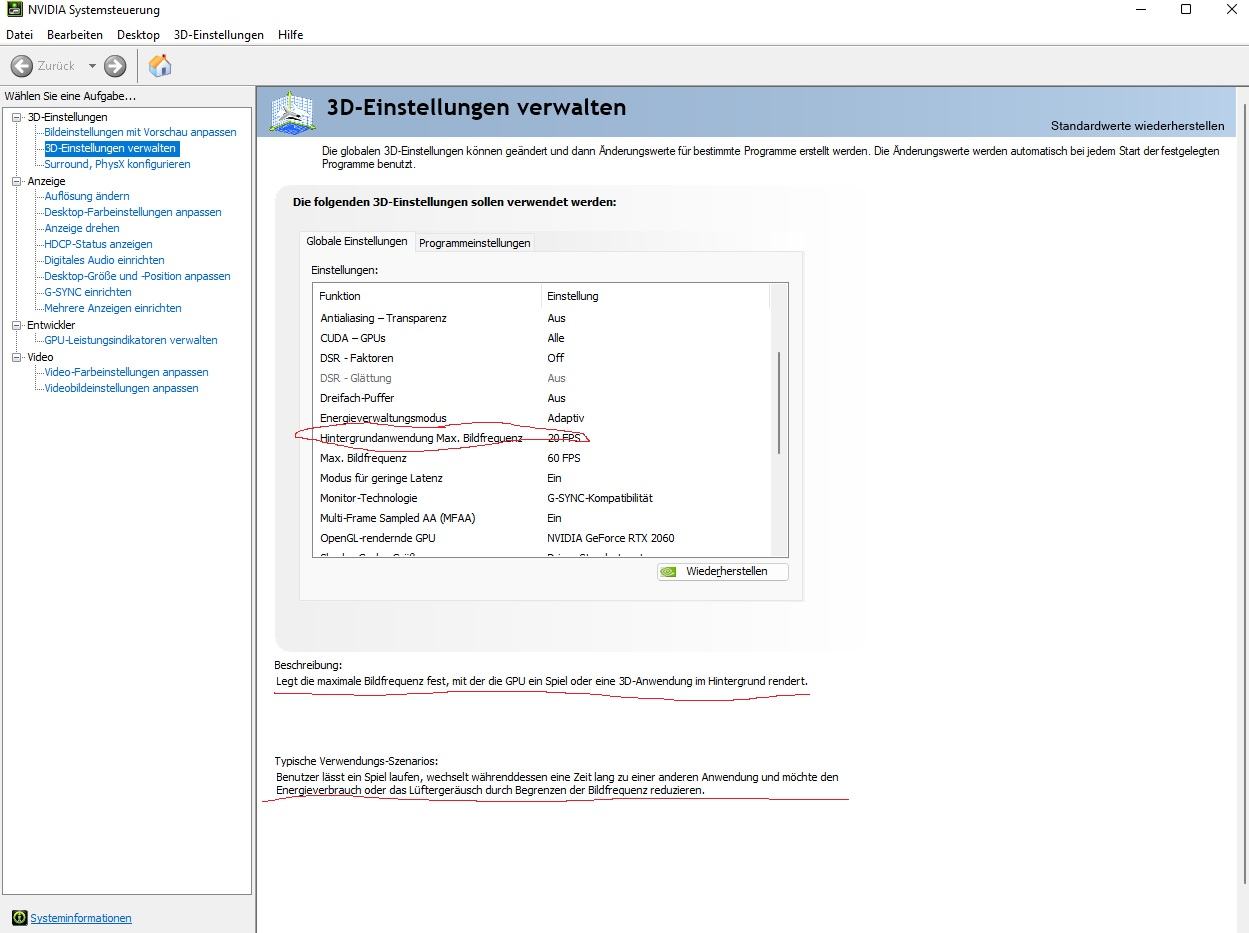The width and height of the screenshot is (1249, 933).
Task: Select the OpenGL-rendernde GPU row
Action: (541, 538)
